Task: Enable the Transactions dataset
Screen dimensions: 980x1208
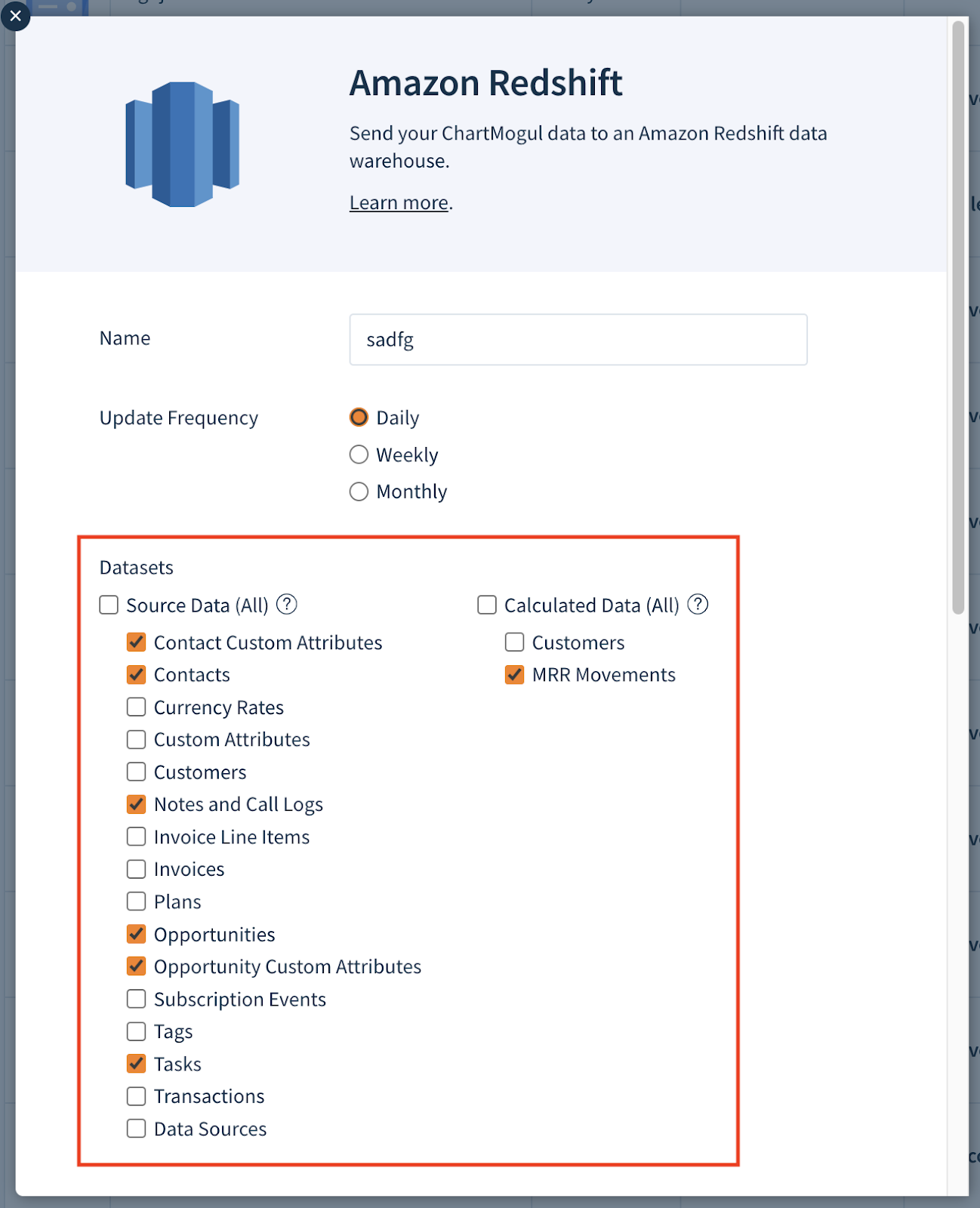Action: click(137, 1096)
